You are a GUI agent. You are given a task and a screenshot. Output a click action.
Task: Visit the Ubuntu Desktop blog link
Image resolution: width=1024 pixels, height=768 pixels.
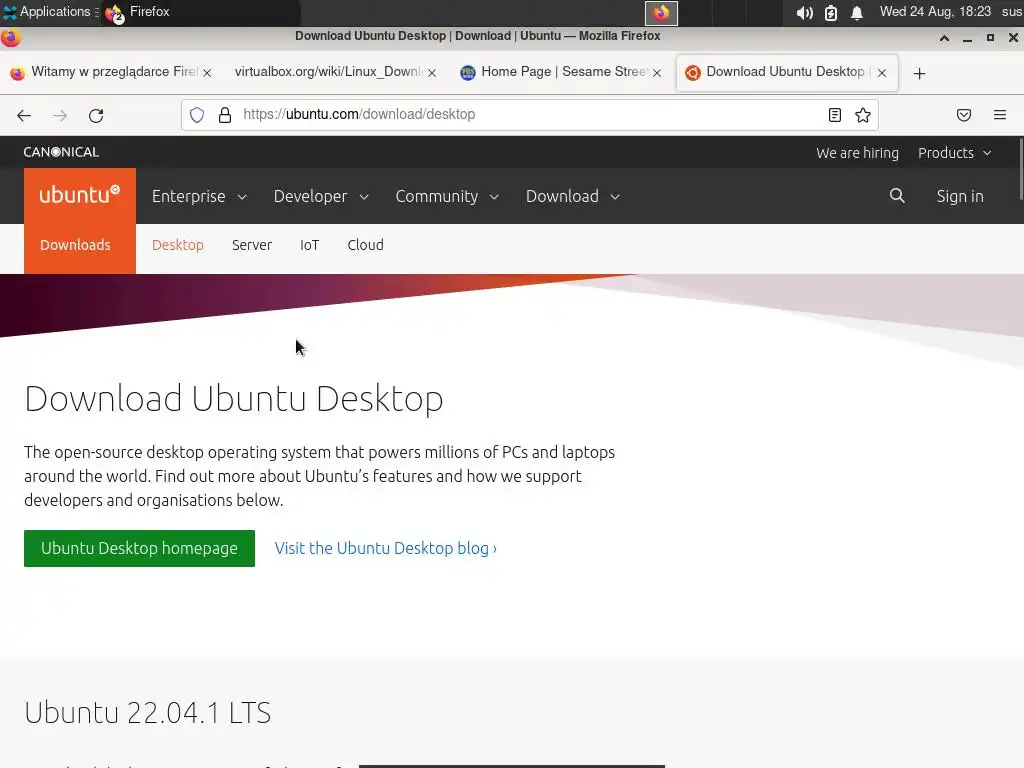tap(385, 548)
